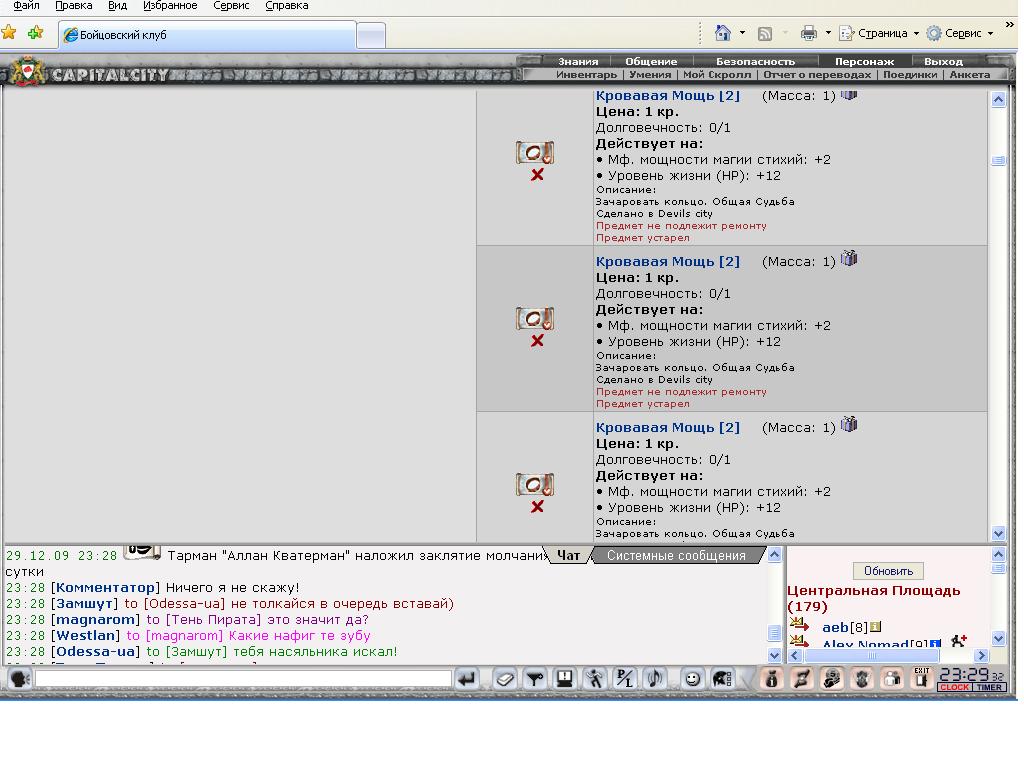Screen dimensions: 1024x768
Task: Click gift icon beside third Кровавая Мощь
Action: click(x=849, y=424)
